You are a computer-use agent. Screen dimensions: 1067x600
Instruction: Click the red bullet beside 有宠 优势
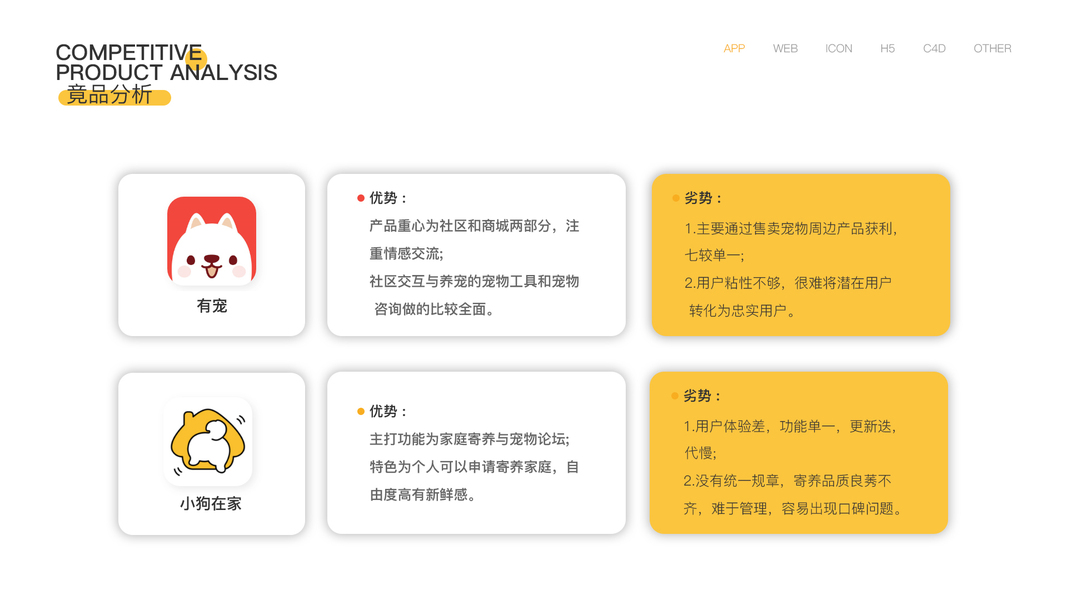[x=361, y=198]
